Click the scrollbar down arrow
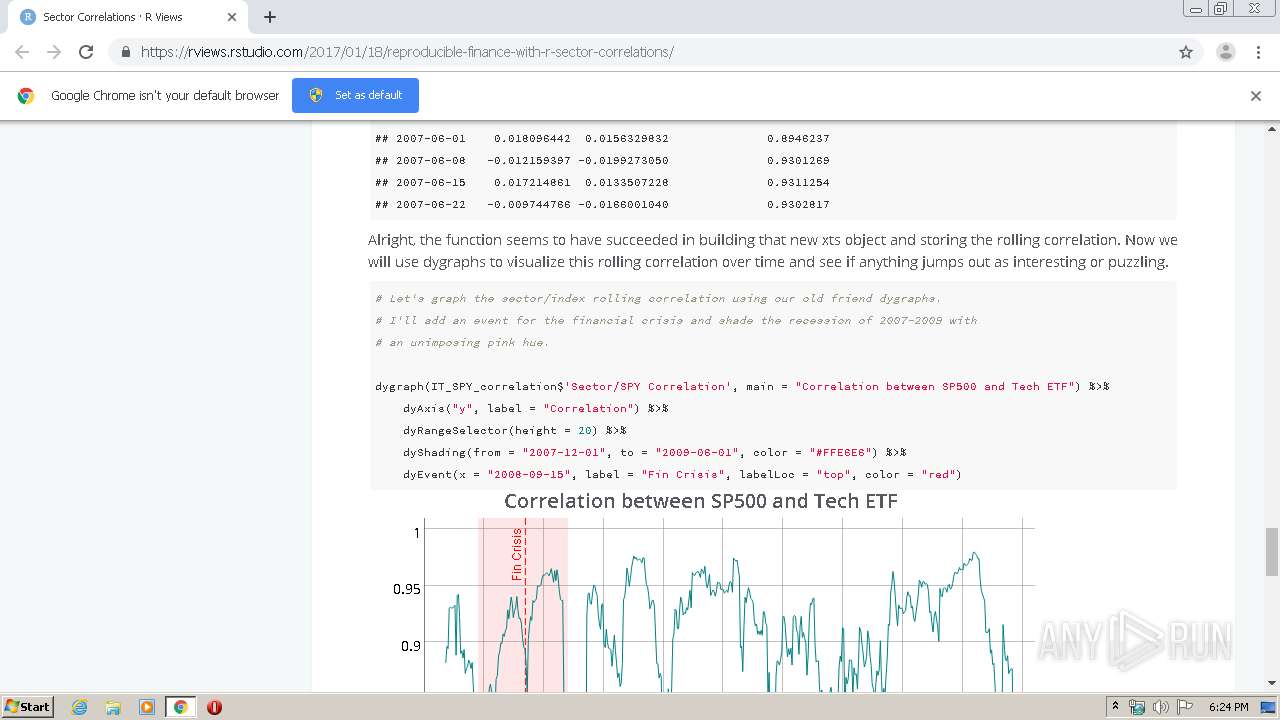The width and height of the screenshot is (1280, 720). pos(1272,683)
